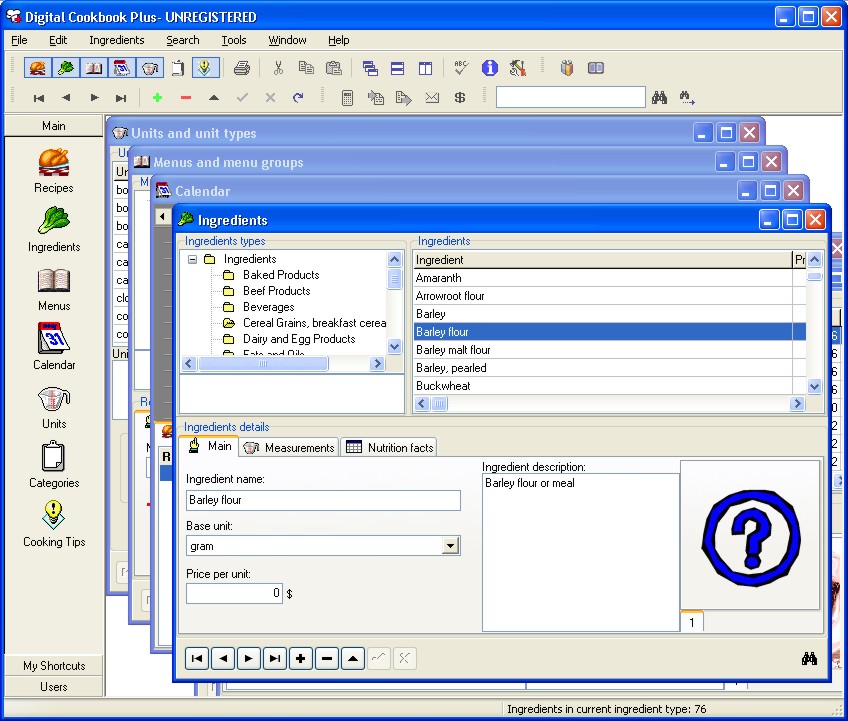
Task: Open the Edit menu
Action: point(58,40)
